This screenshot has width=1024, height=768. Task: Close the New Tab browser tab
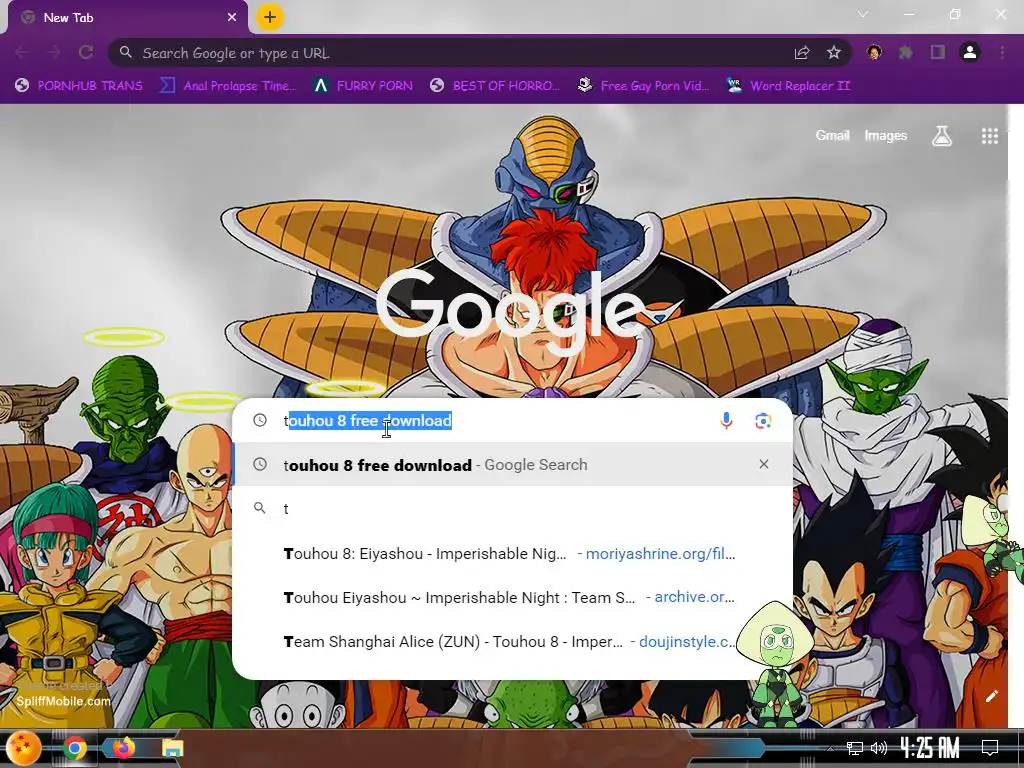(232, 18)
